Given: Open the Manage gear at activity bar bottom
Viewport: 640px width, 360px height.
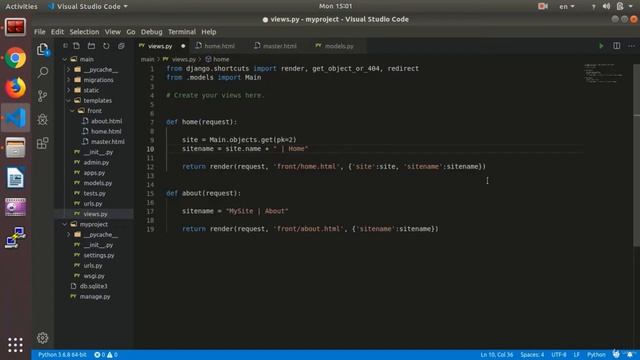Looking at the screenshot, I should (42, 338).
